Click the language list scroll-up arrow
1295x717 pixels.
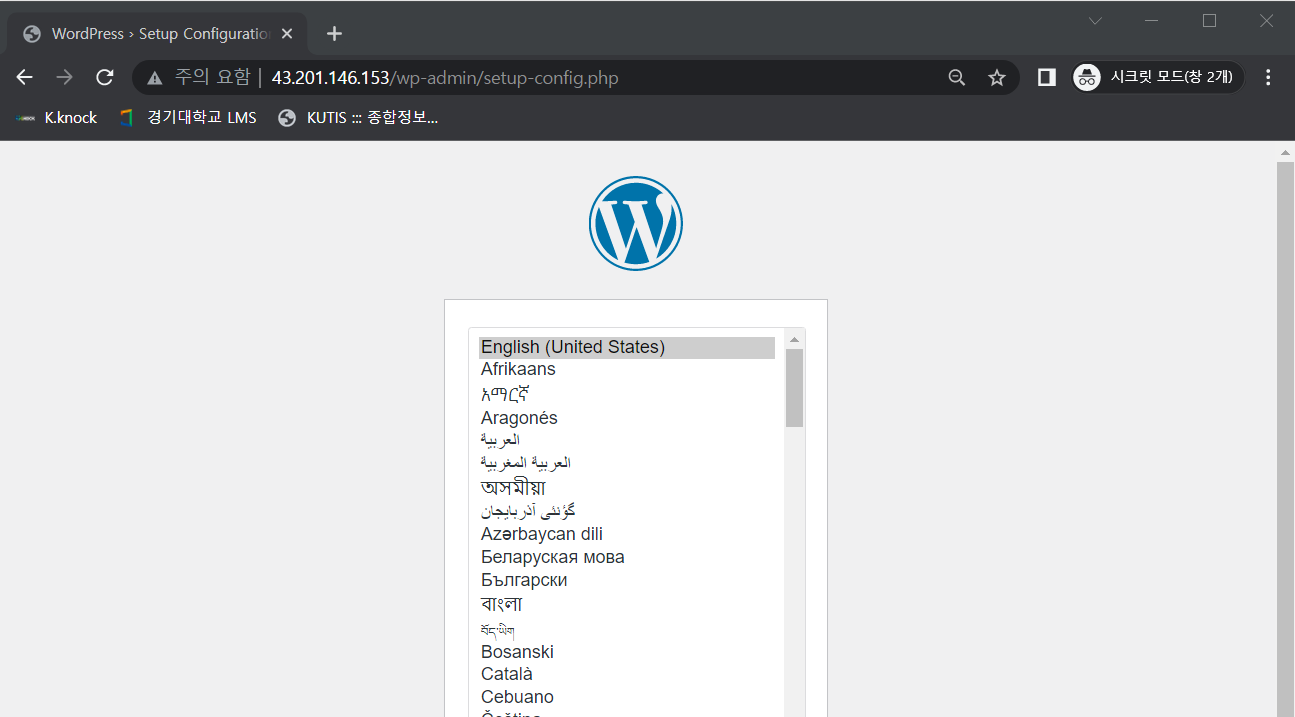pos(795,339)
